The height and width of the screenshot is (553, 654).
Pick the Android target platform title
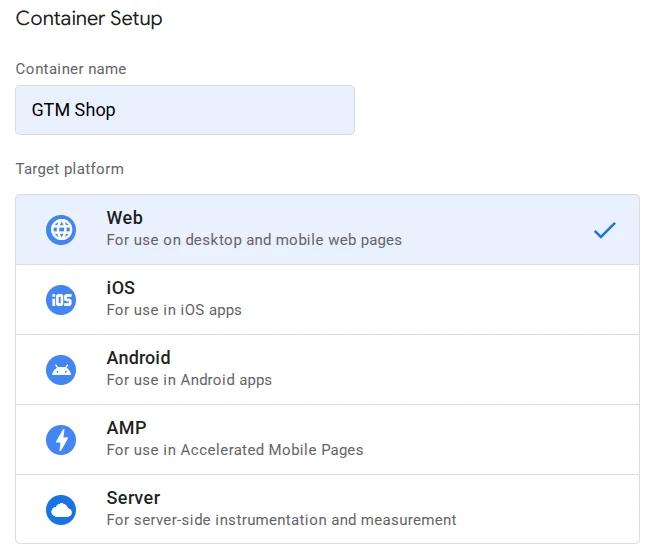point(138,358)
